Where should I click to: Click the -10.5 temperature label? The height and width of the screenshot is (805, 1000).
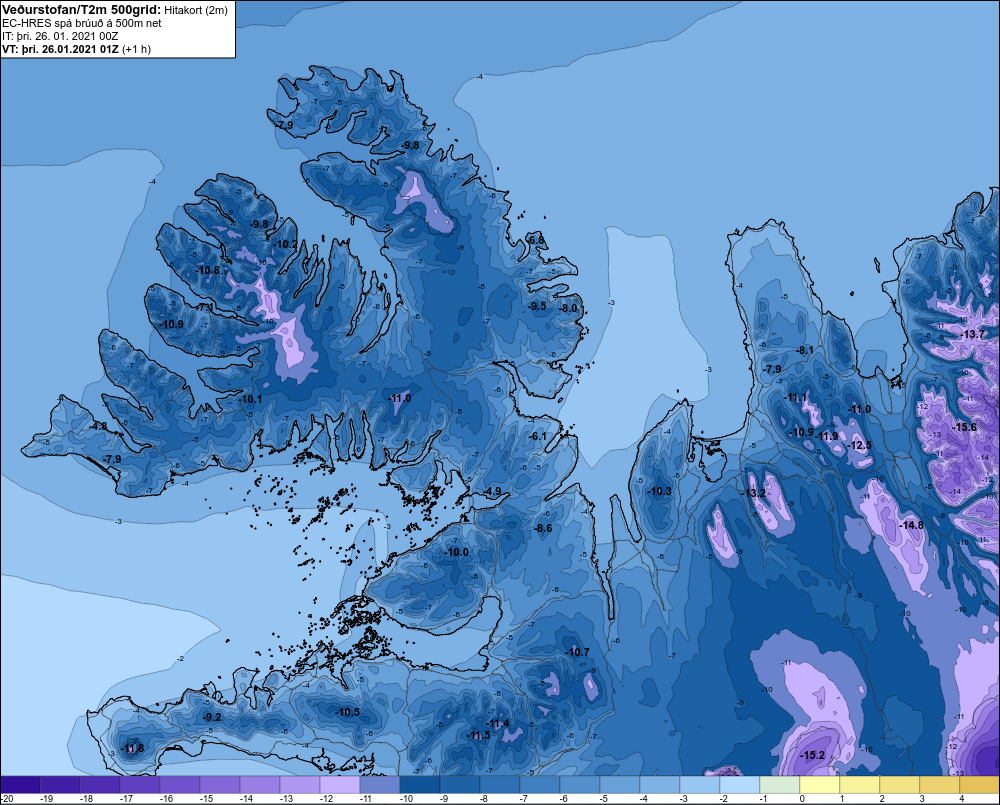click(348, 712)
